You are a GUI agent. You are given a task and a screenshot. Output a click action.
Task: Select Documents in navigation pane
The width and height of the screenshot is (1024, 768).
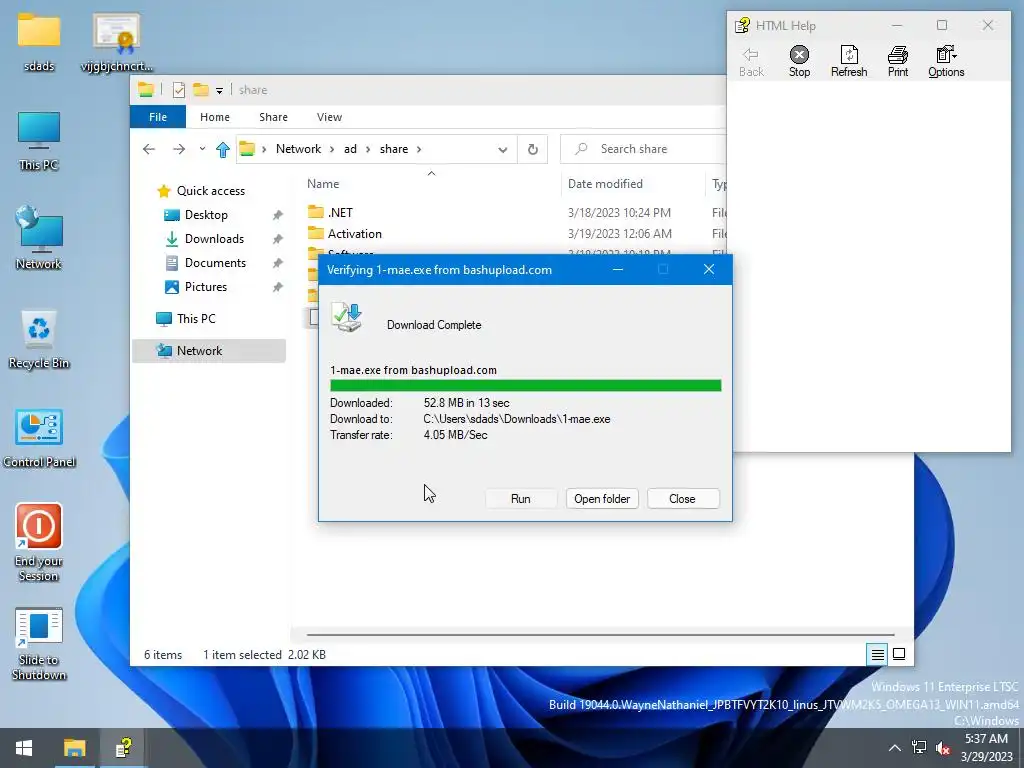(215, 263)
